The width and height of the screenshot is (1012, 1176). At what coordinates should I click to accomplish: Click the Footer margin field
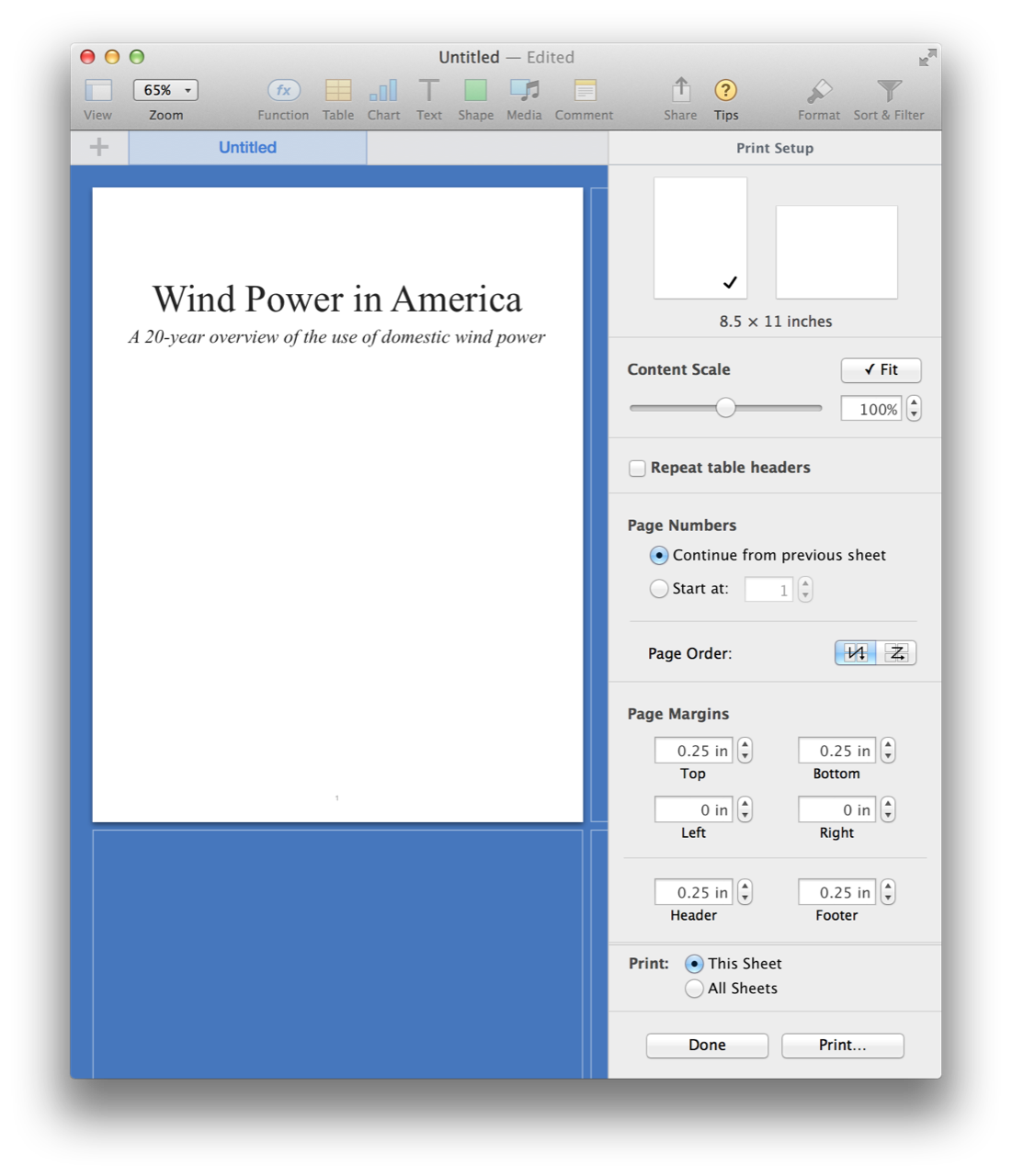pyautogui.click(x=836, y=892)
